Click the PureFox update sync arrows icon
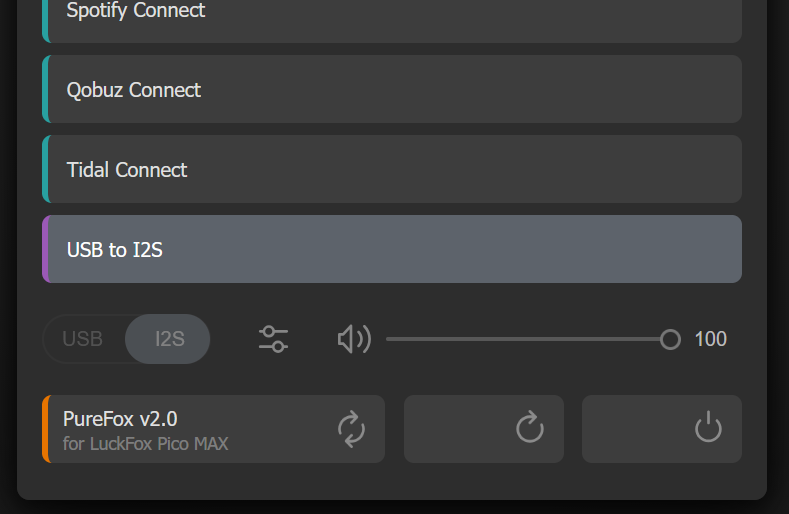This screenshot has height=514, width=789. pos(351,429)
